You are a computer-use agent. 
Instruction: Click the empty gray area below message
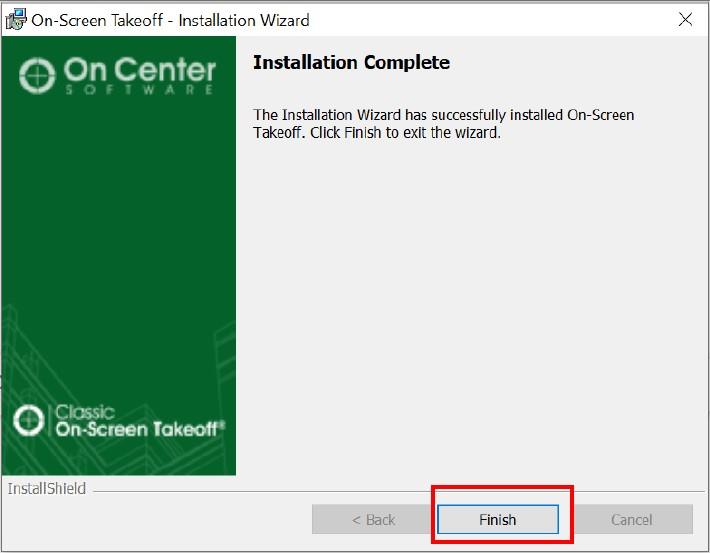point(470,300)
